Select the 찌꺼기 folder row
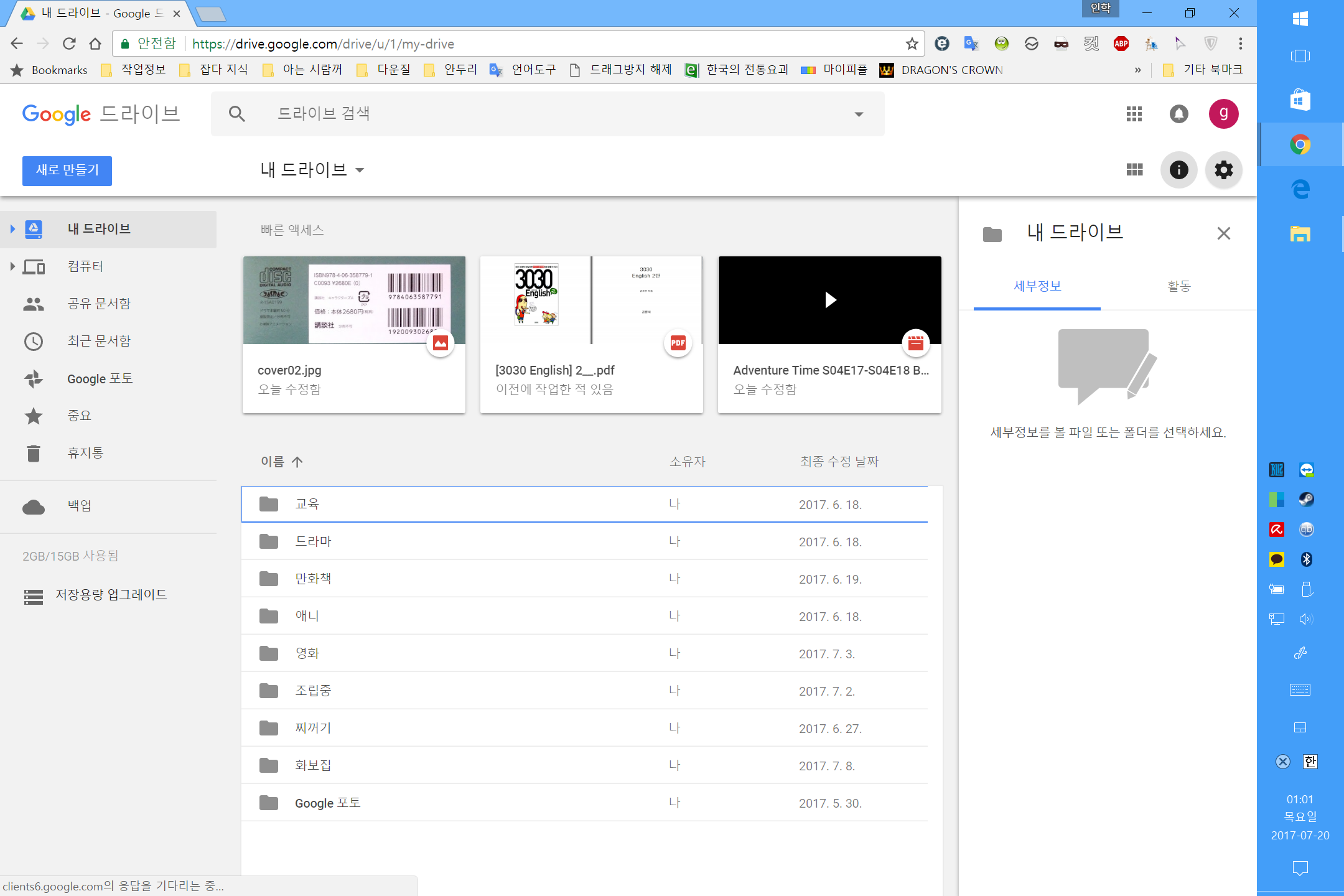 click(584, 728)
